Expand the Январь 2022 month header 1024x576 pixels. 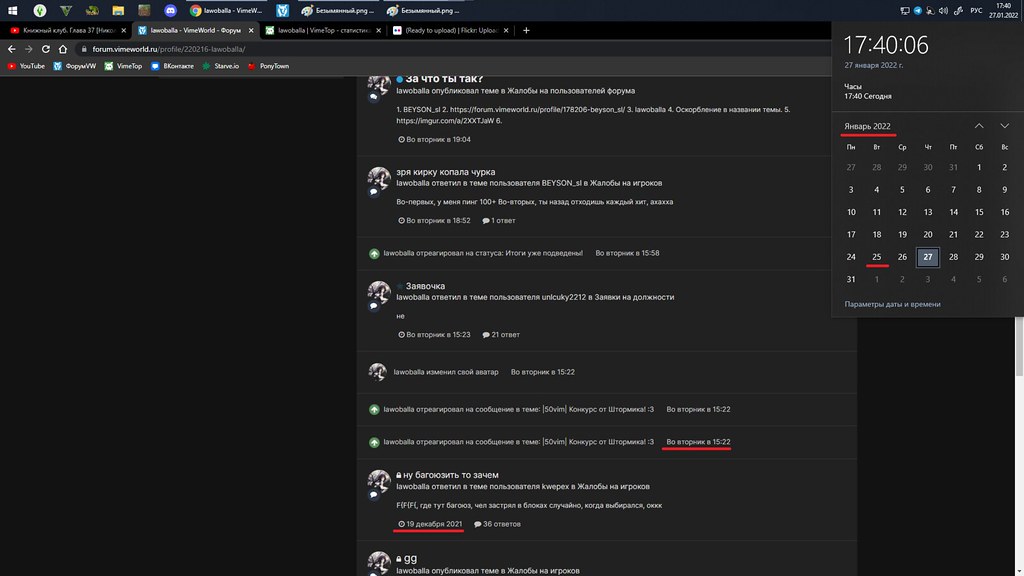868,126
